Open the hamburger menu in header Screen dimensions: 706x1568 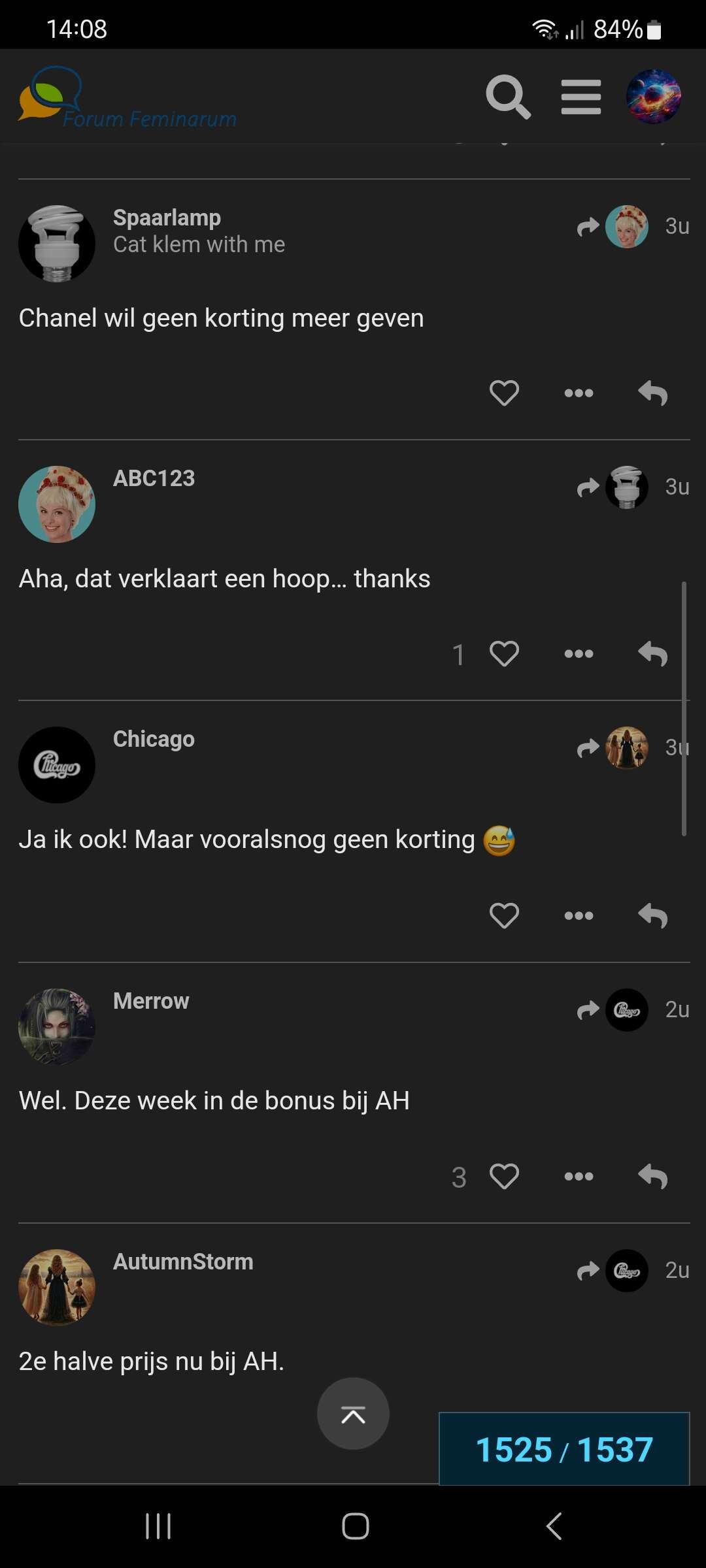580,97
